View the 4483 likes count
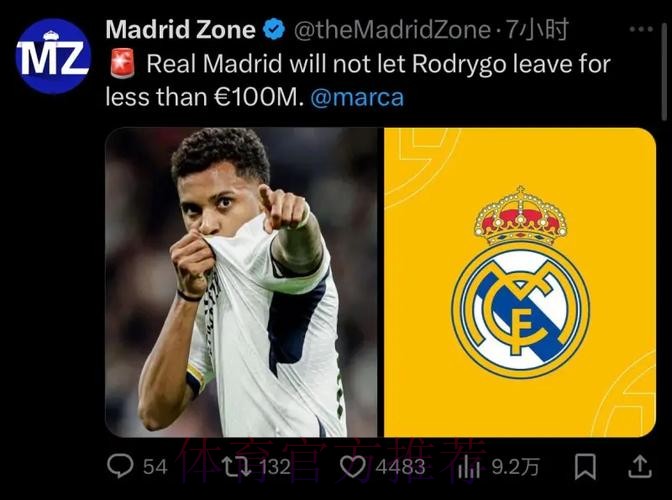Viewport: 672px width, 500px height. (400, 467)
